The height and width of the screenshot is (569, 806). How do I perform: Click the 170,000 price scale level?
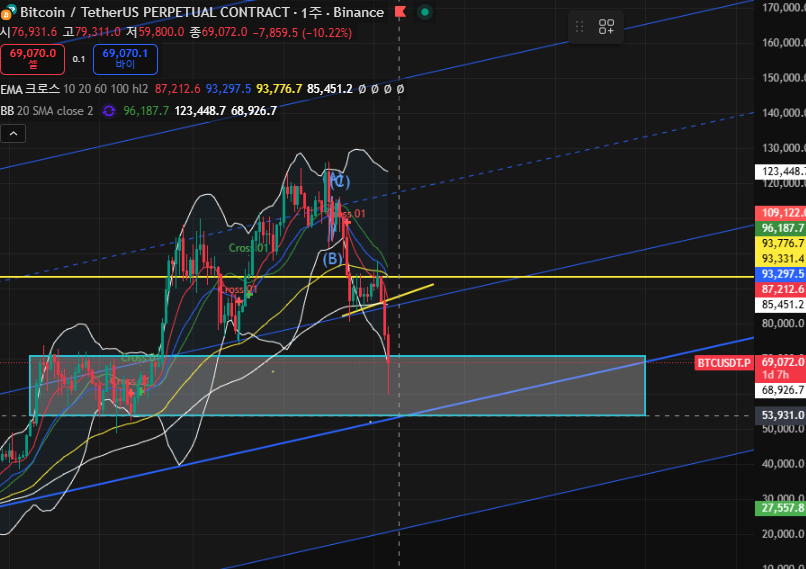point(783,7)
